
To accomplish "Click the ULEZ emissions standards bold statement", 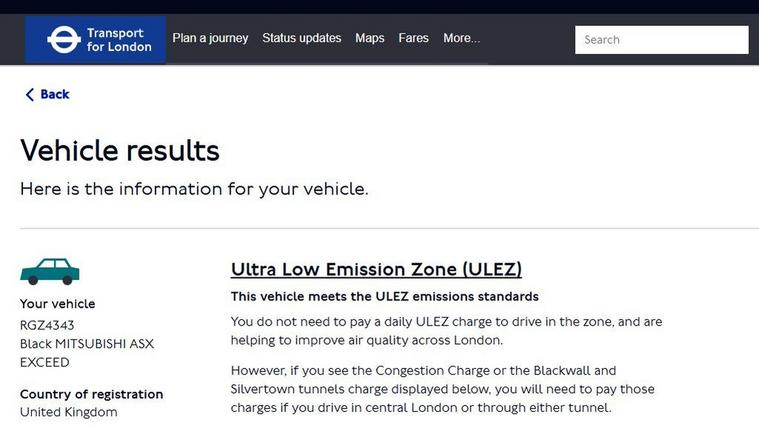I will tap(384, 296).
